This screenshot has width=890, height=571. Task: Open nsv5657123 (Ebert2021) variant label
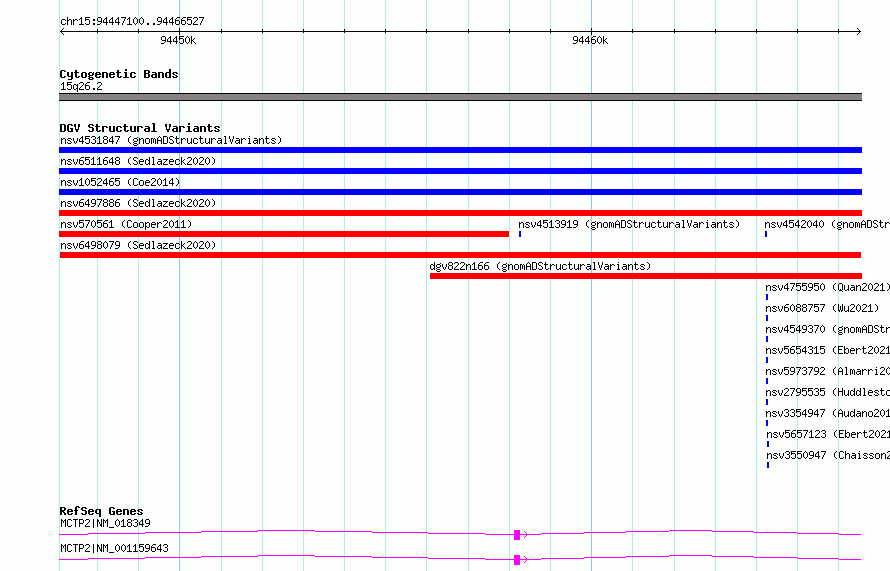click(x=828, y=434)
